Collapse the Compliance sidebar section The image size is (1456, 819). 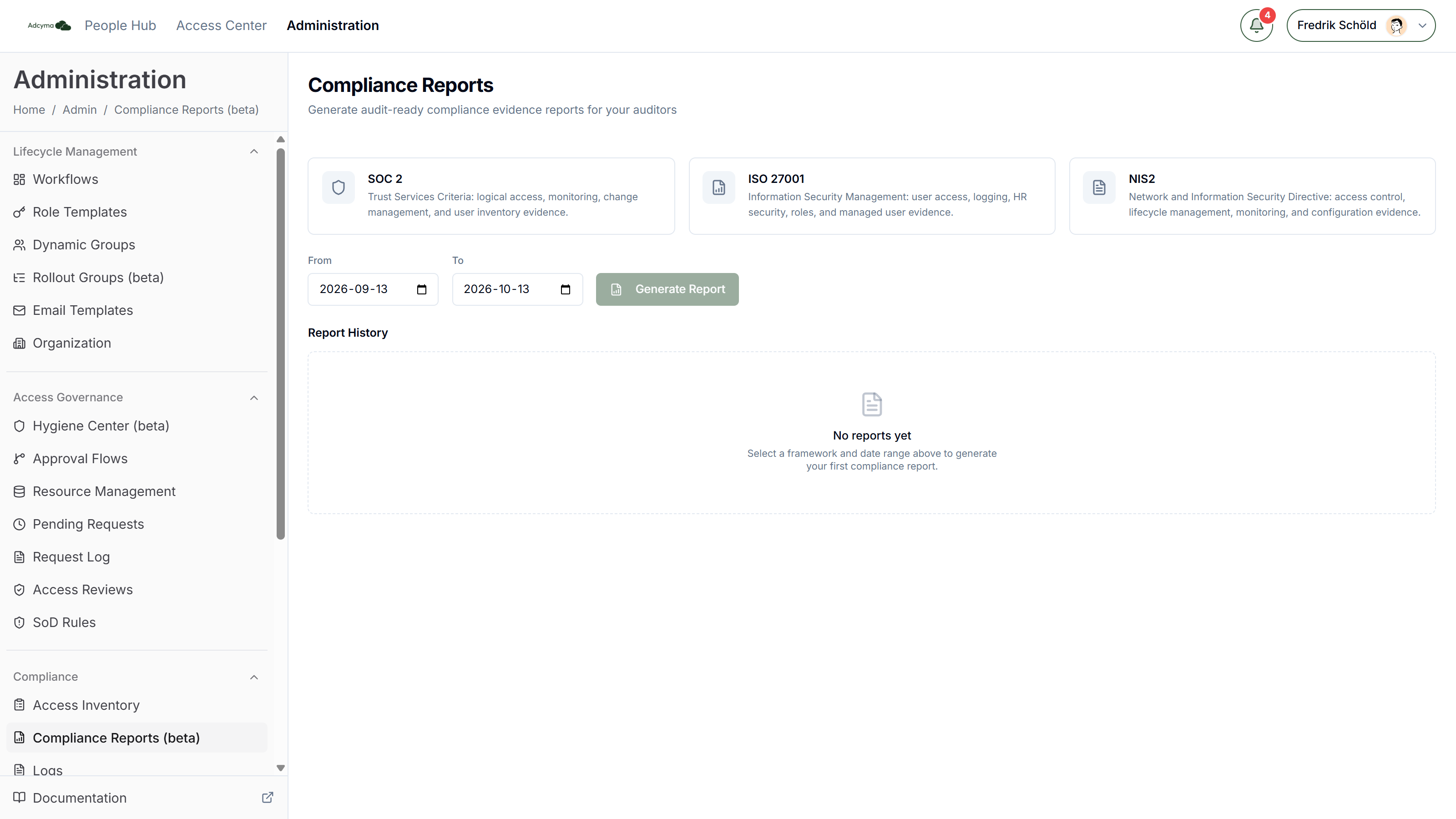254,677
